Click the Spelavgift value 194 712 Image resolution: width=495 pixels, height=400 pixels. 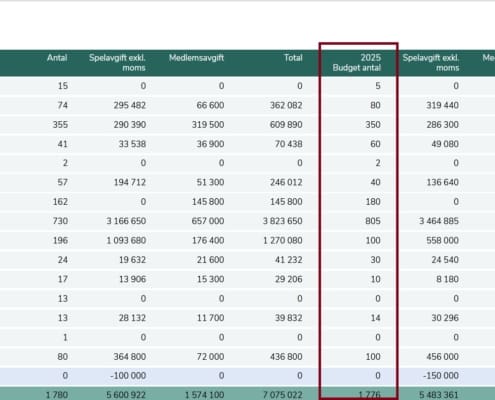coord(130,182)
